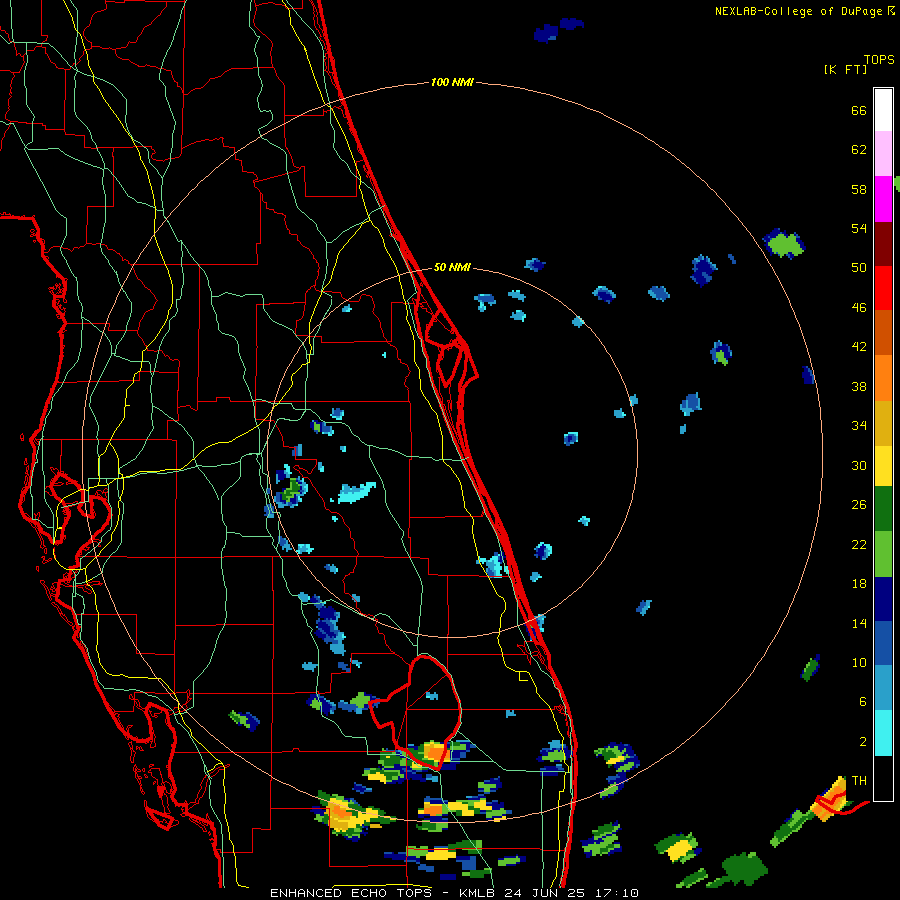Pick the dark red (maroon) legend swatch
The image size is (900, 900).
883,243
